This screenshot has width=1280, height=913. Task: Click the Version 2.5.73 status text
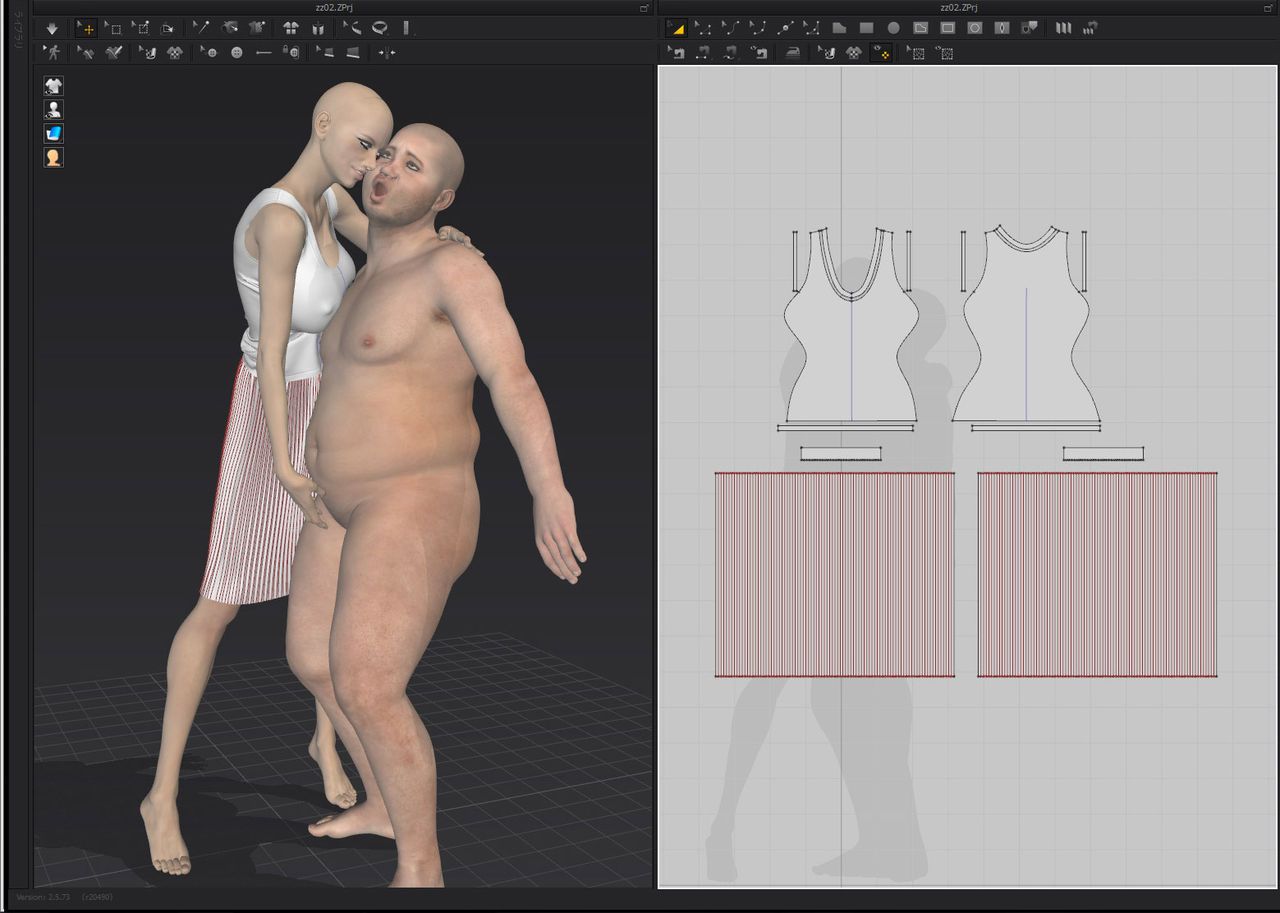point(43,897)
